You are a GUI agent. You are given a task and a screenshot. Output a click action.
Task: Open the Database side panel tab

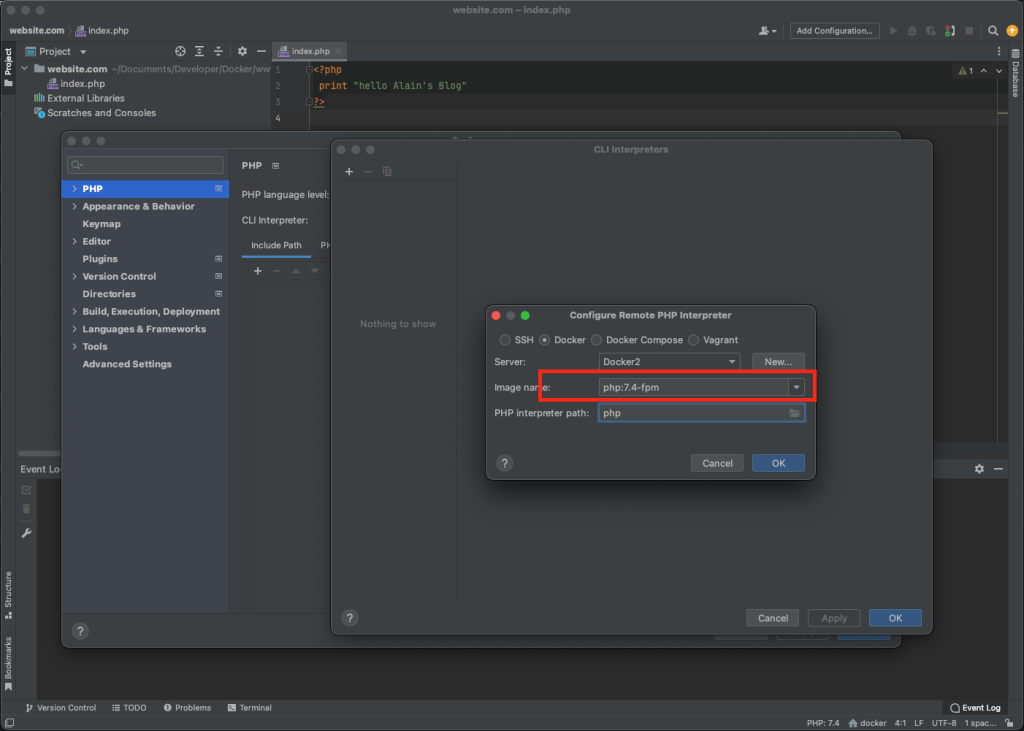coord(1016,73)
